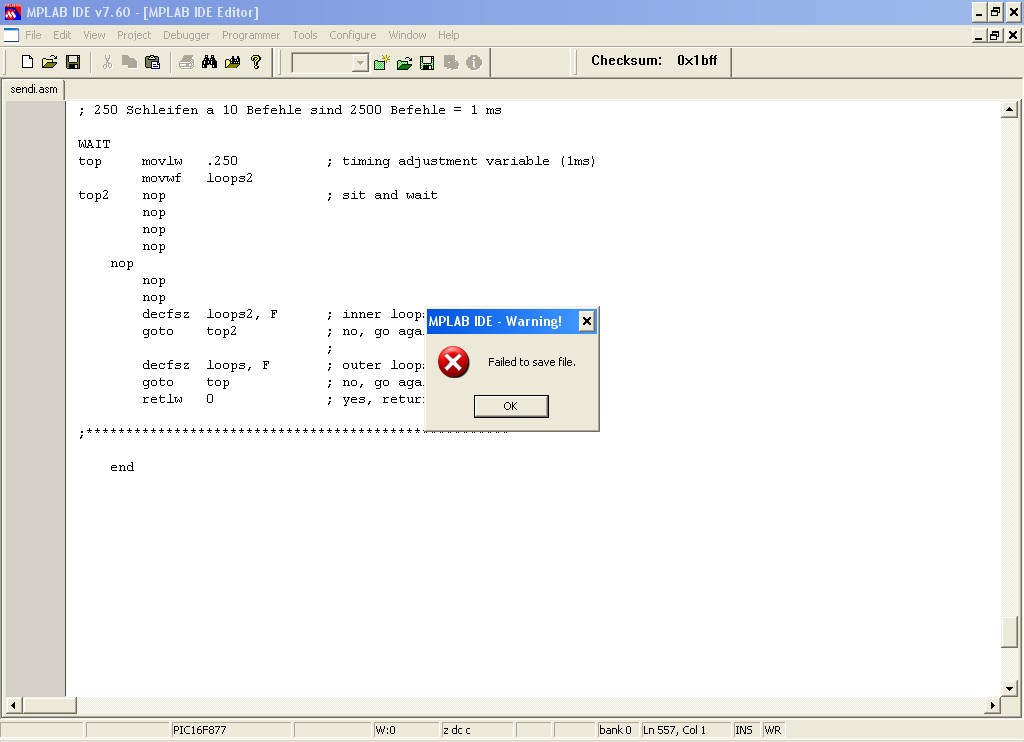Click the 'sit and wait' comment
Image resolution: width=1024 pixels, height=742 pixels.
(382, 195)
